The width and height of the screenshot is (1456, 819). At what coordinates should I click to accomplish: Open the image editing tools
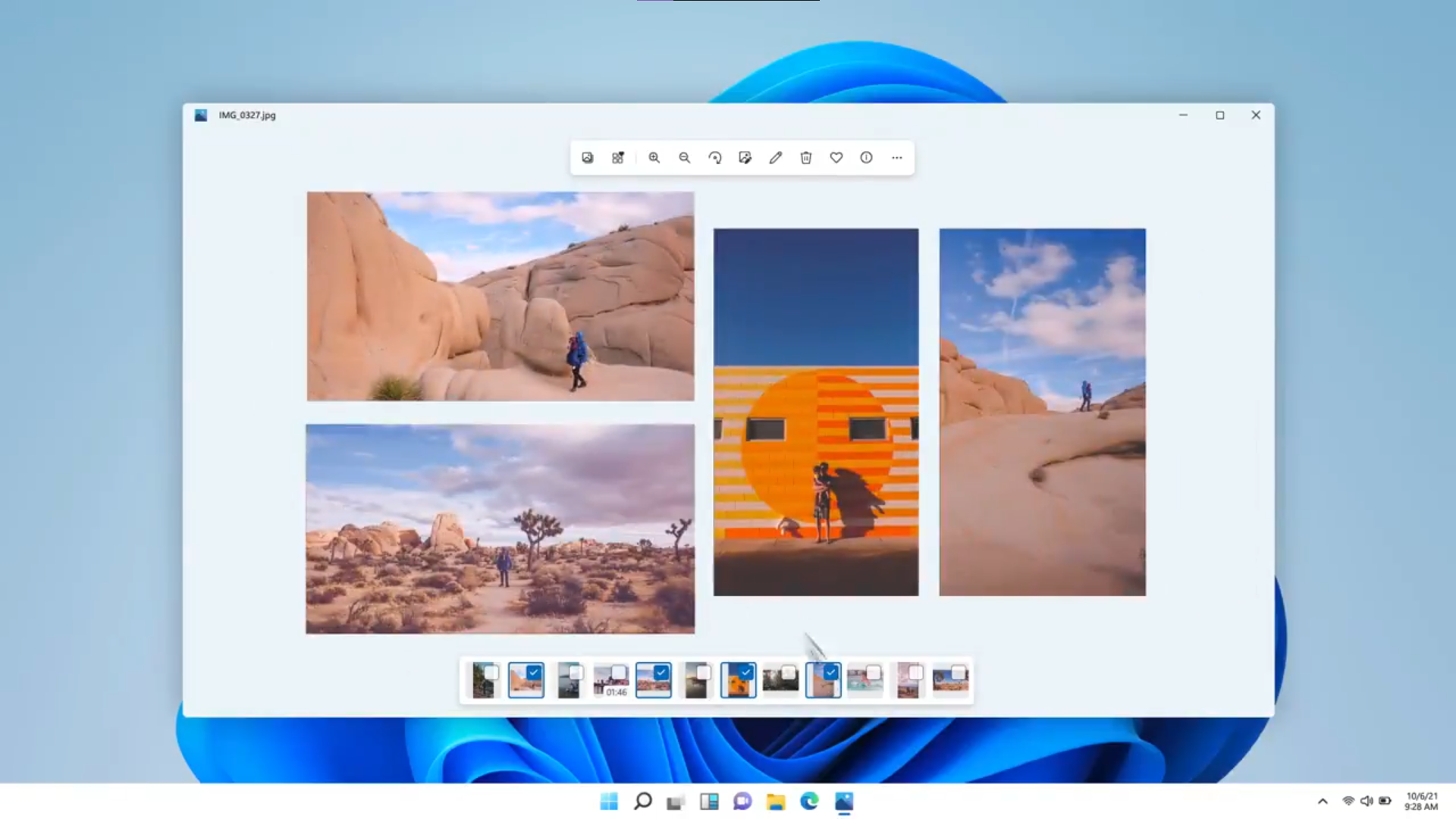(x=745, y=158)
